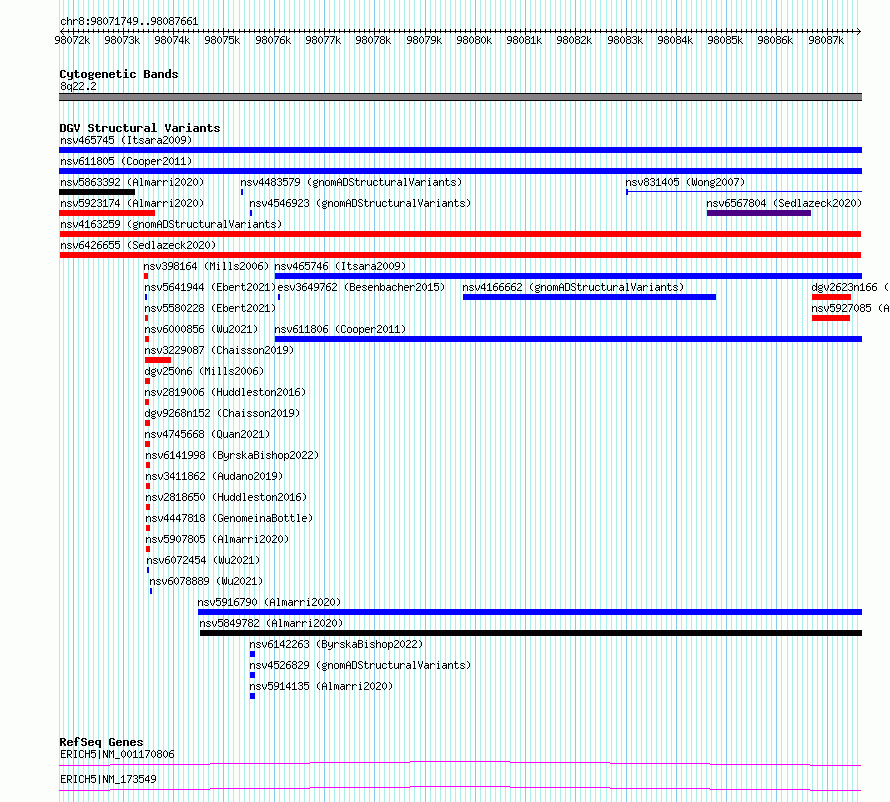Select nsv6141998 (ByrskaBishop2022) label
This screenshot has height=802, width=890.
point(232,455)
